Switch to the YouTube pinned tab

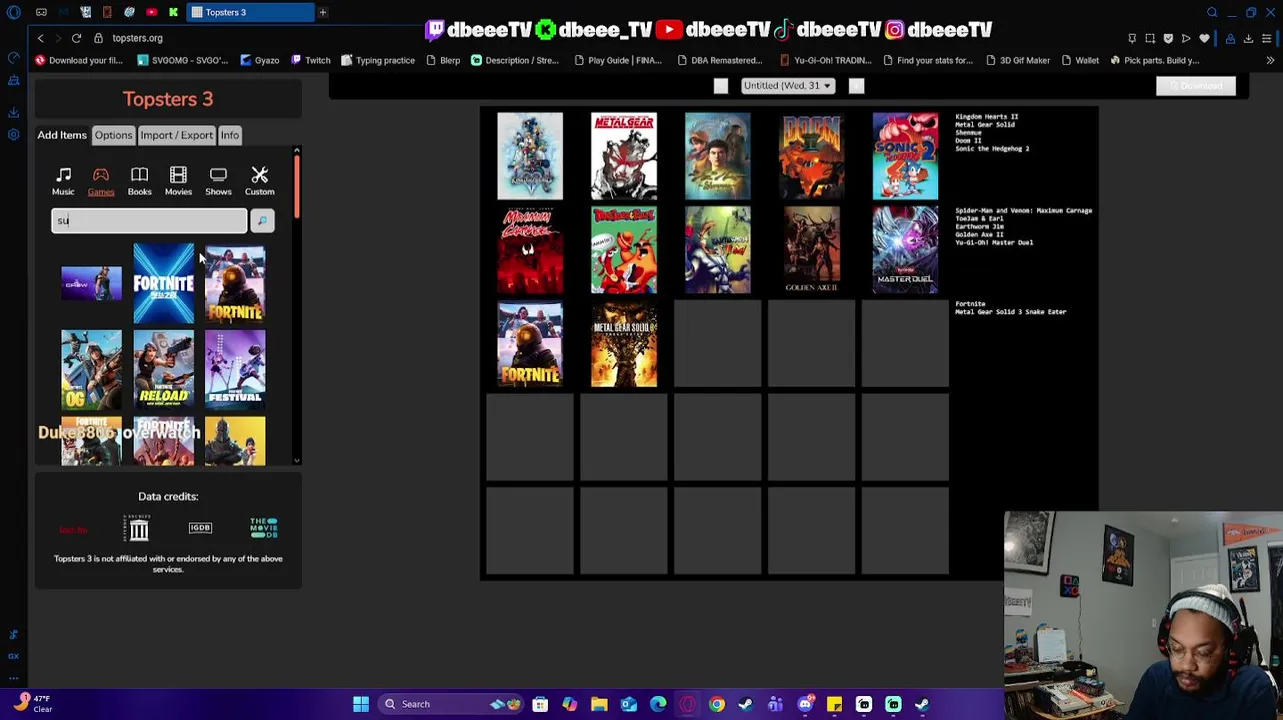[x=151, y=12]
